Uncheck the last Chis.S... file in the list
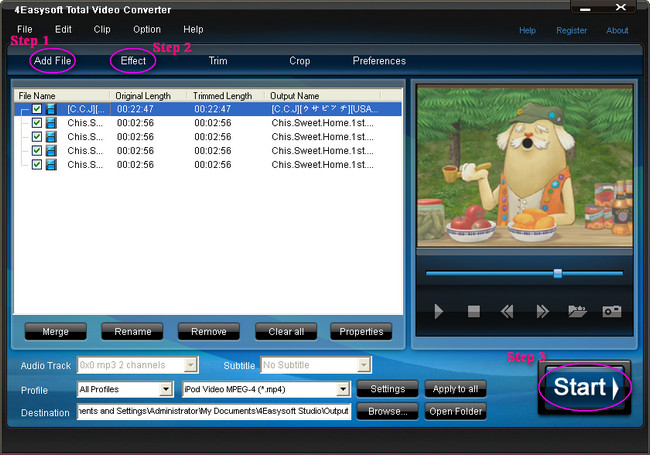650x455 pixels. (x=37, y=165)
